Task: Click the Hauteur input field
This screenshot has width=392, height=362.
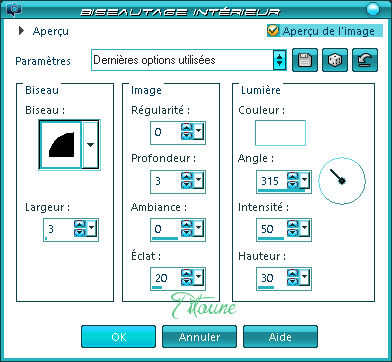Action: pyautogui.click(x=272, y=278)
